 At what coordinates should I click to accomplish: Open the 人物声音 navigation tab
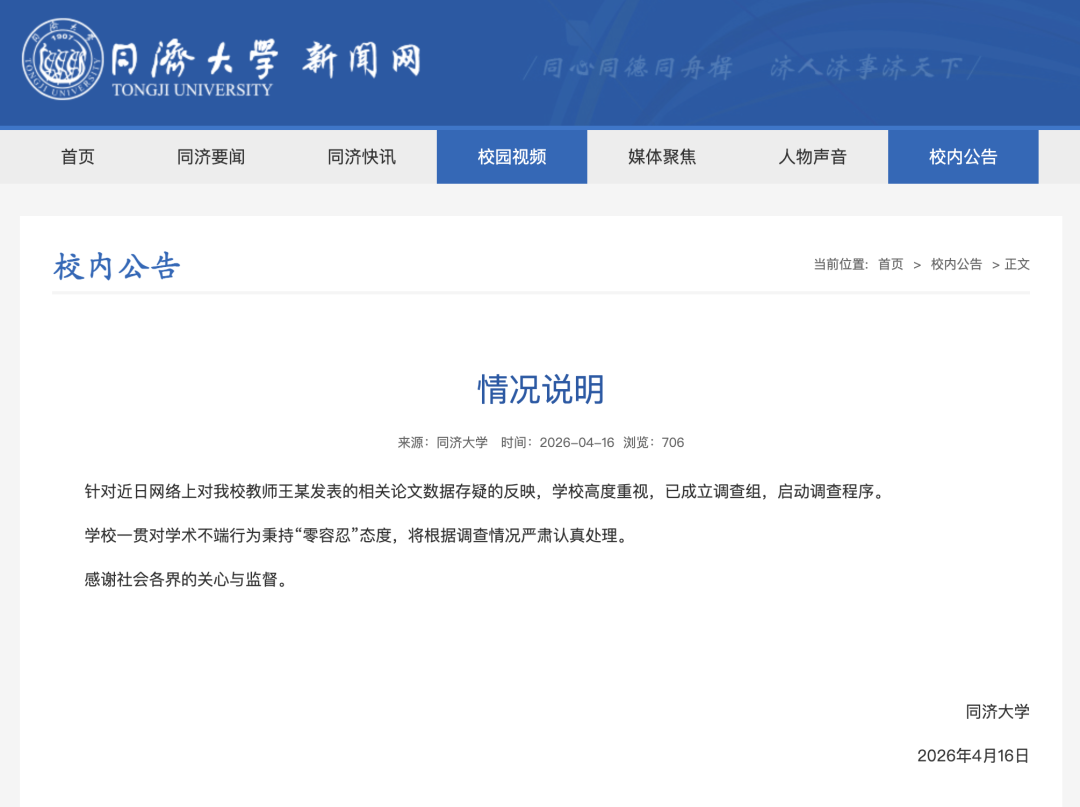tap(812, 157)
